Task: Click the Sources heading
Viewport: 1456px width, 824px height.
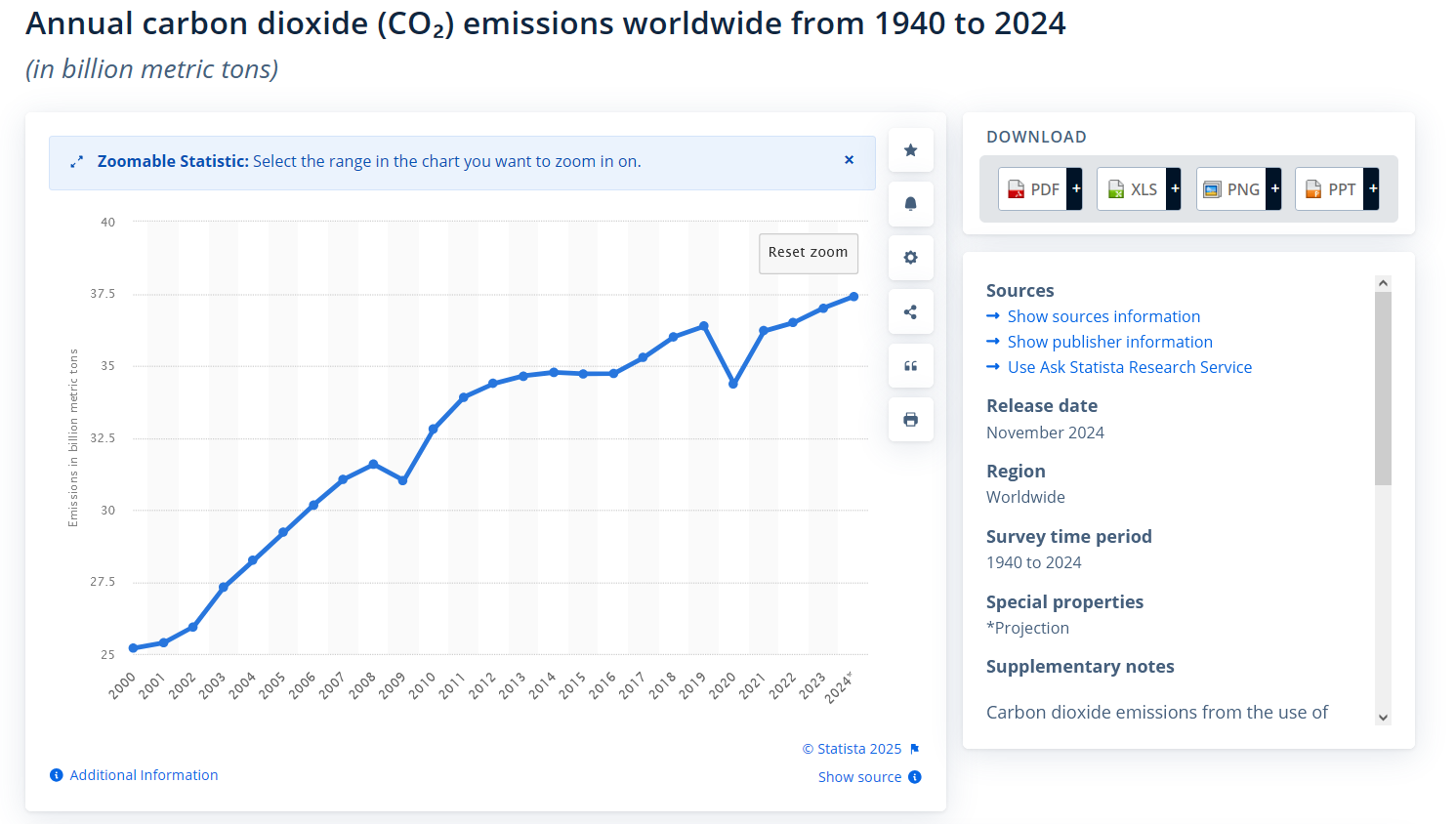Action: 1019,291
